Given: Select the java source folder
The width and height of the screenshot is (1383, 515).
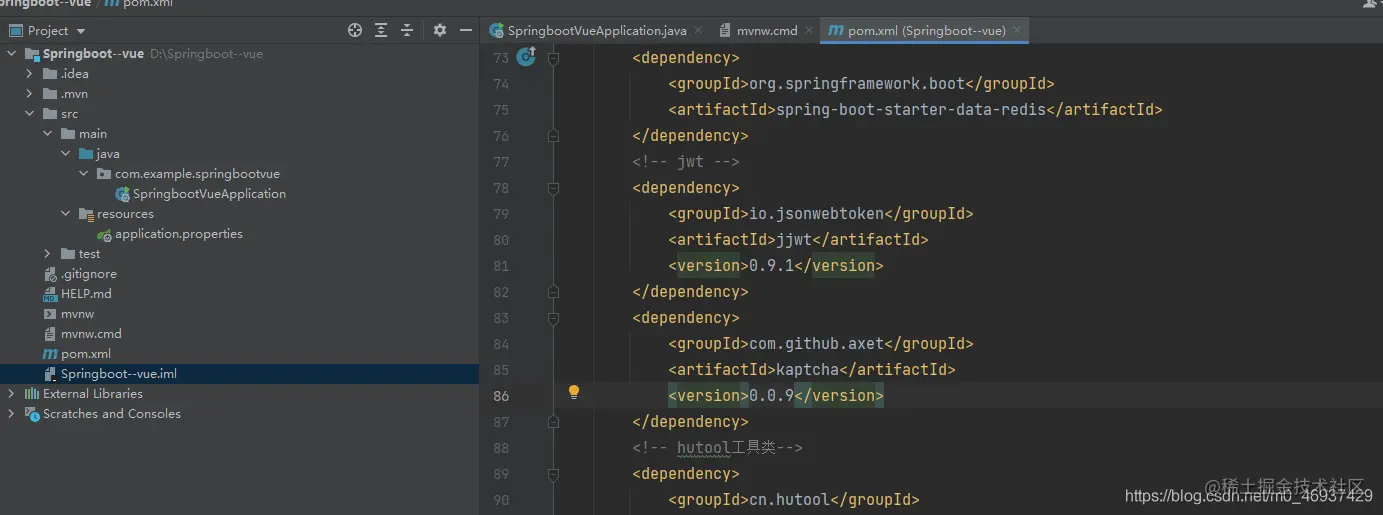Looking at the screenshot, I should click(x=108, y=154).
